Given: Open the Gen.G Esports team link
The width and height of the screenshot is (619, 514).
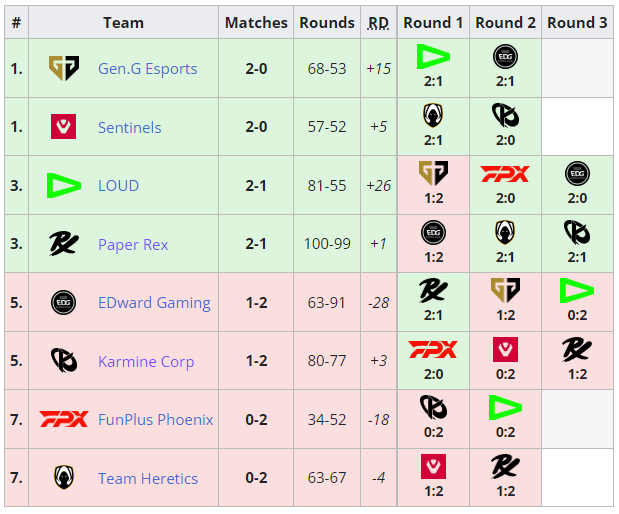Looking at the screenshot, I should click(147, 69).
